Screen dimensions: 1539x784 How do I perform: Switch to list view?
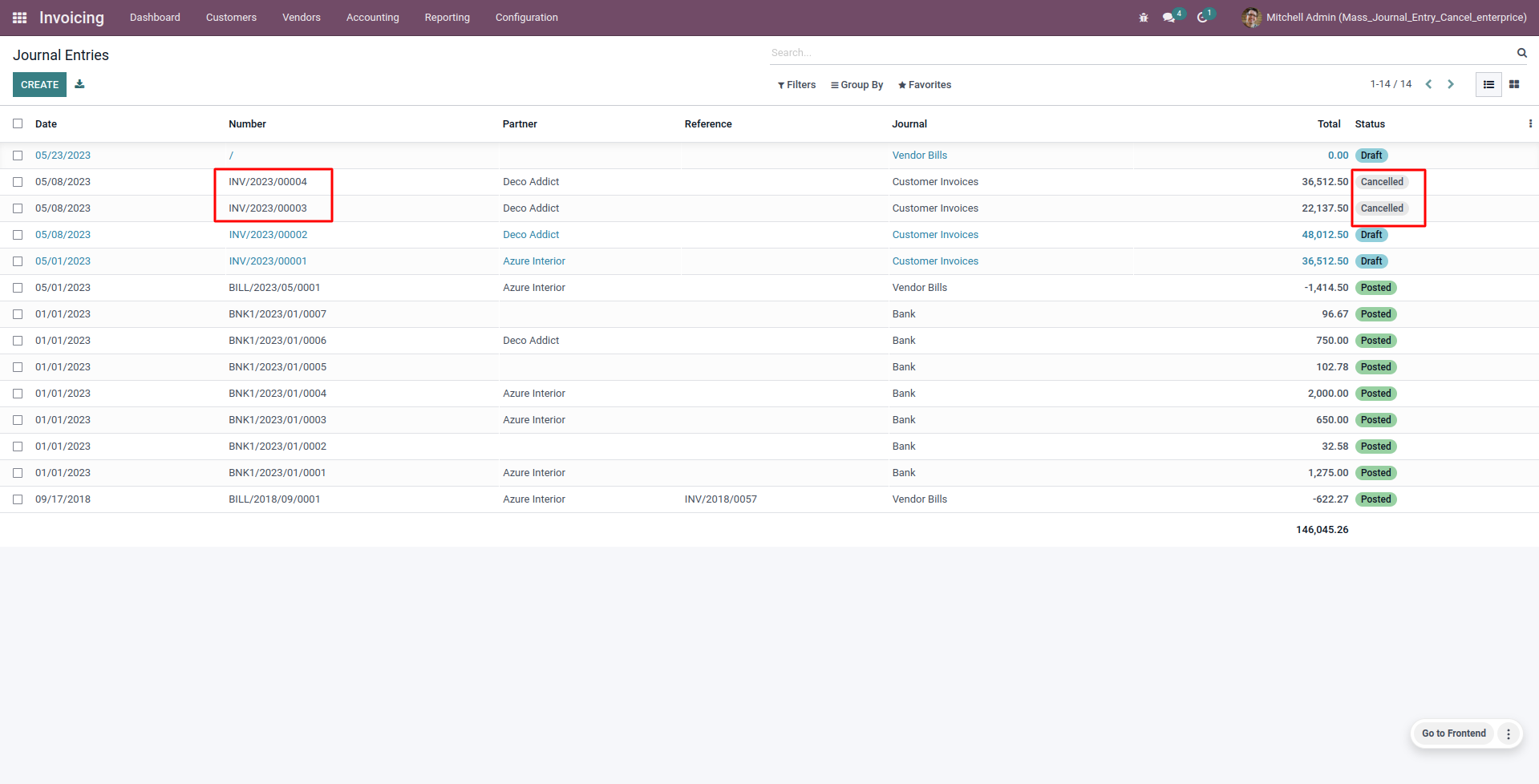pos(1488,84)
